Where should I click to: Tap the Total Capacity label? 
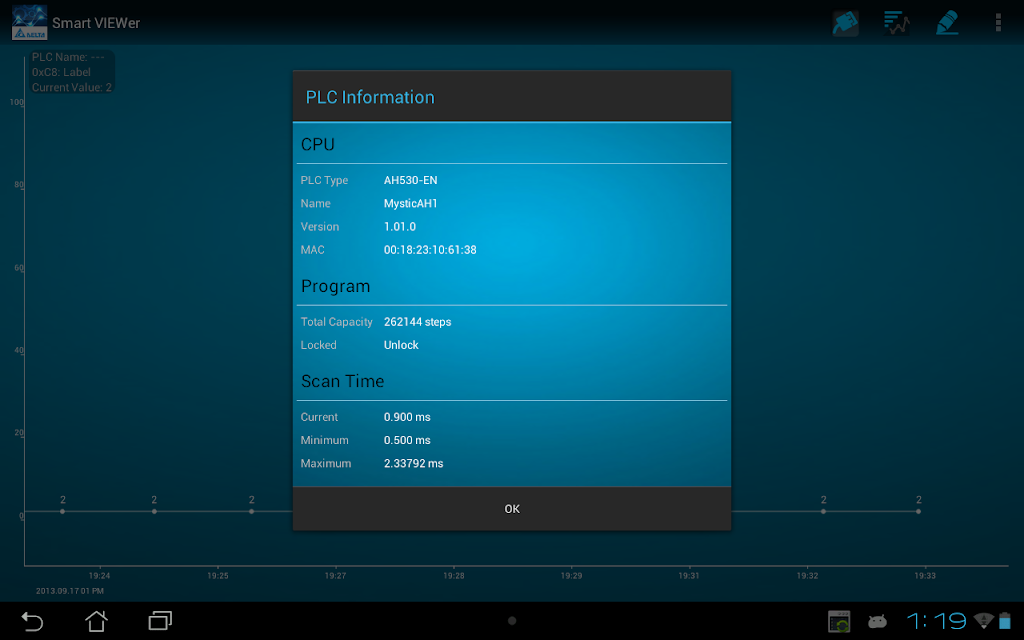point(336,322)
